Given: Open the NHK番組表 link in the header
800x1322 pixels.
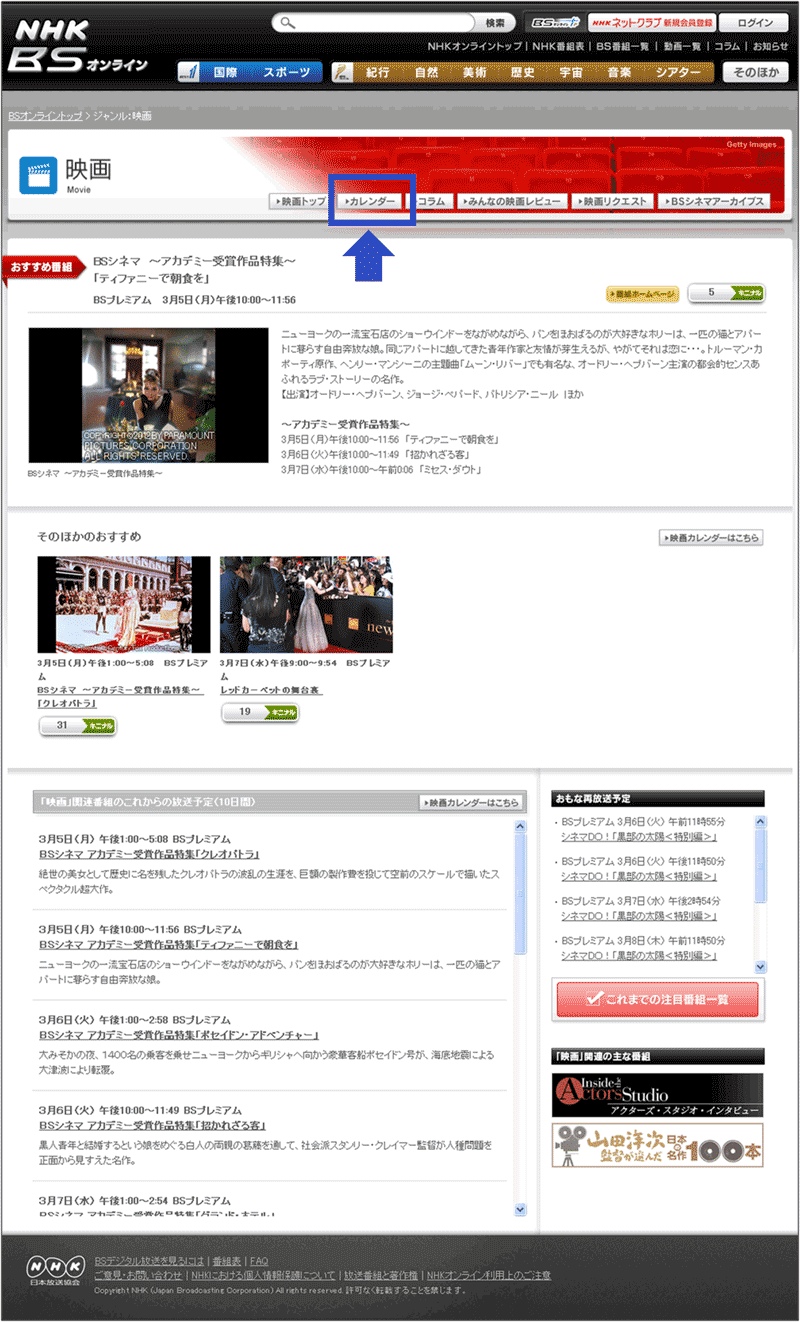Looking at the screenshot, I should pos(558,46).
